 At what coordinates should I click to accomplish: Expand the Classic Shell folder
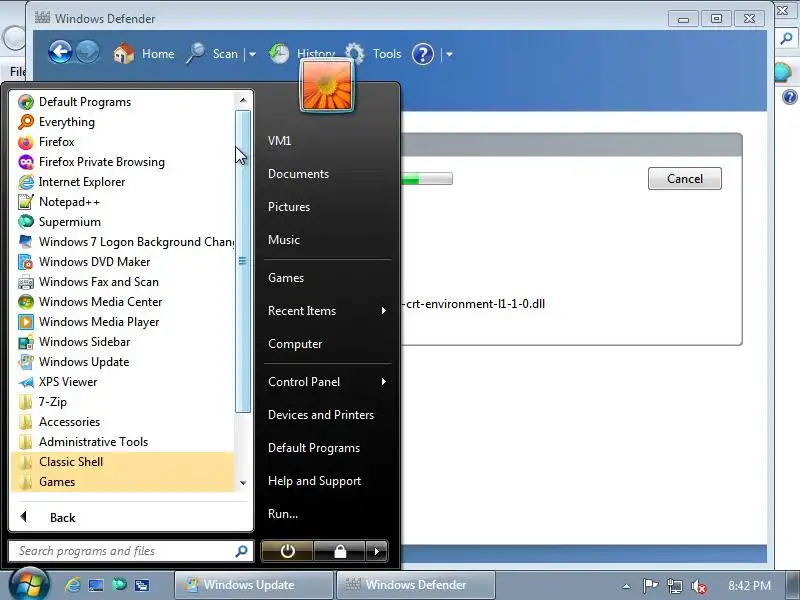pos(122,461)
